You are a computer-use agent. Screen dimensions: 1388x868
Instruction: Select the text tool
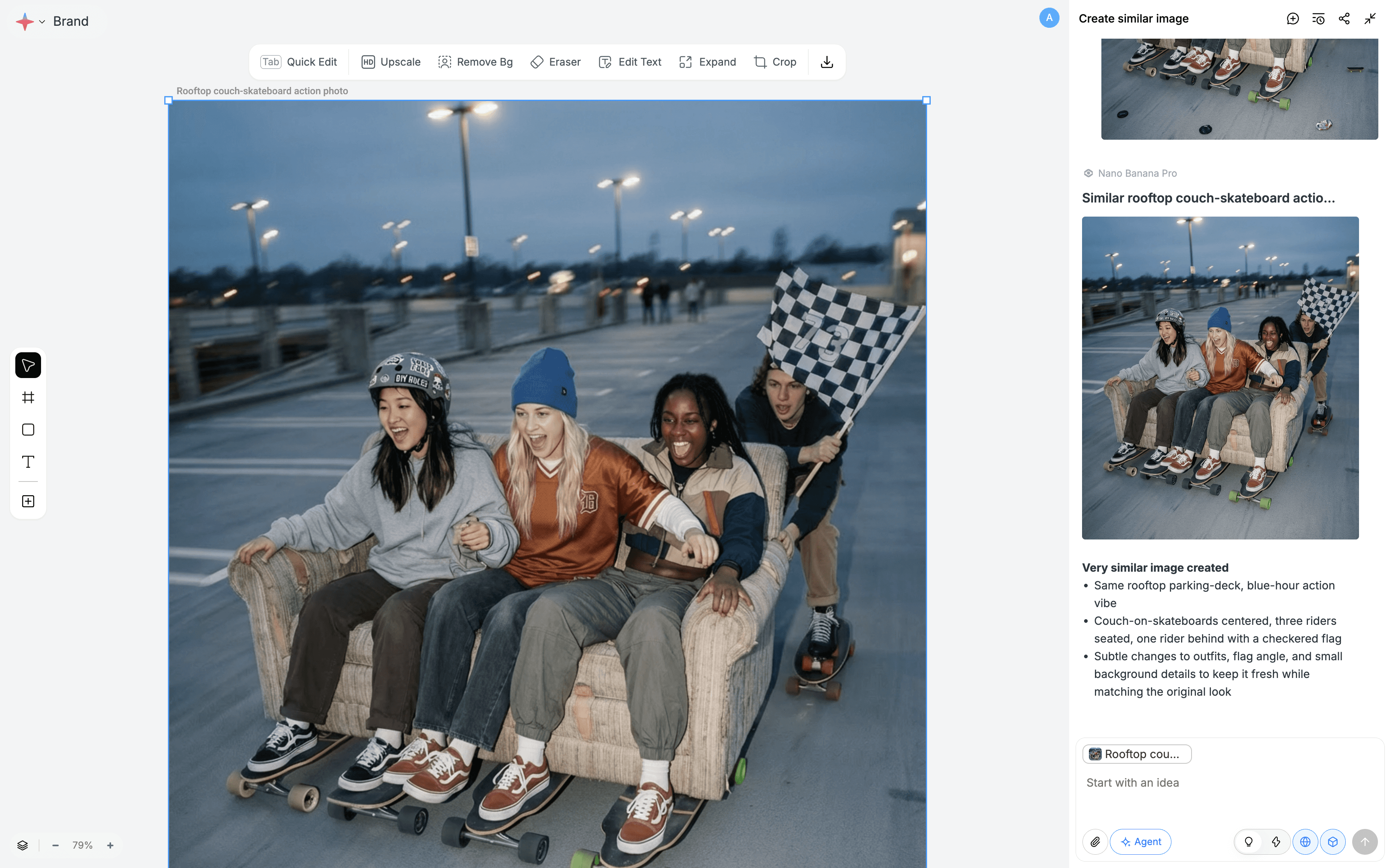click(27, 462)
